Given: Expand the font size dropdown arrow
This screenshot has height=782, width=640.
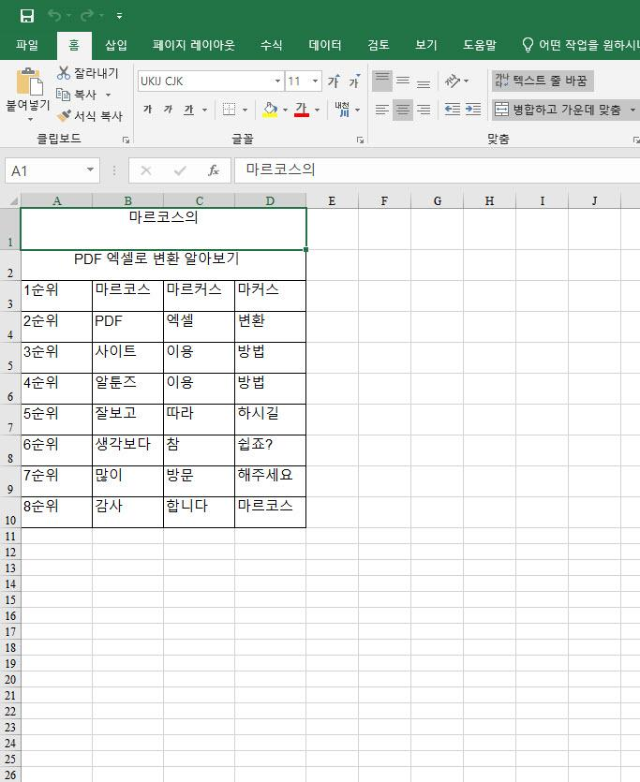Looking at the screenshot, I should 315,81.
